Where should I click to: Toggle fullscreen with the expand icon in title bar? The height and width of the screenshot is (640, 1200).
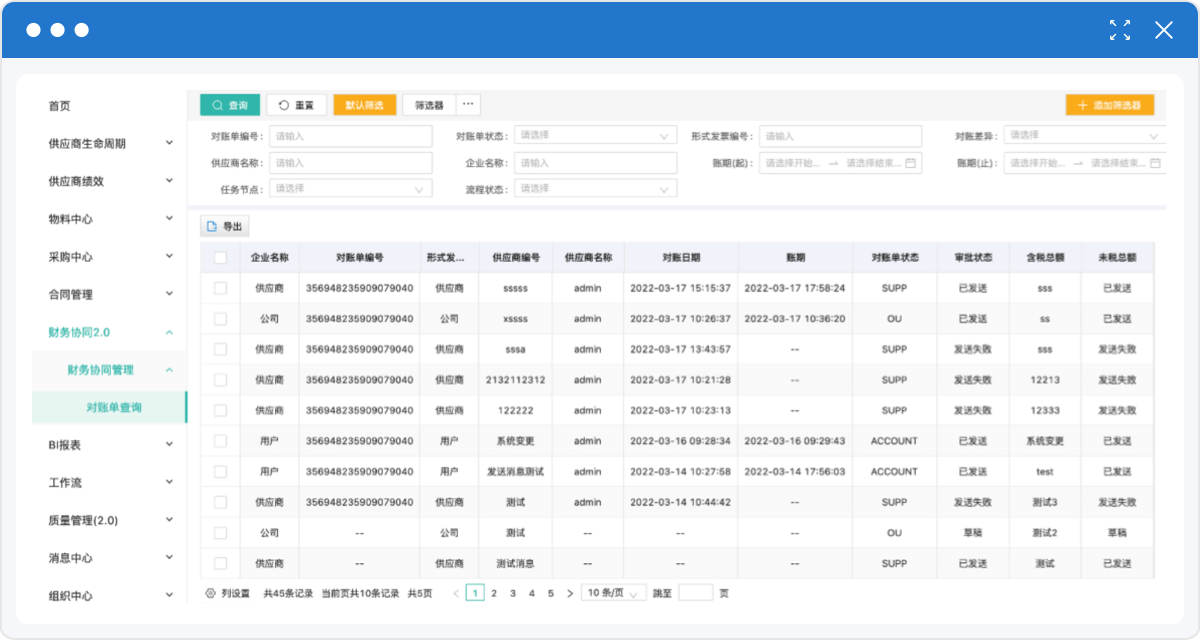click(1120, 30)
